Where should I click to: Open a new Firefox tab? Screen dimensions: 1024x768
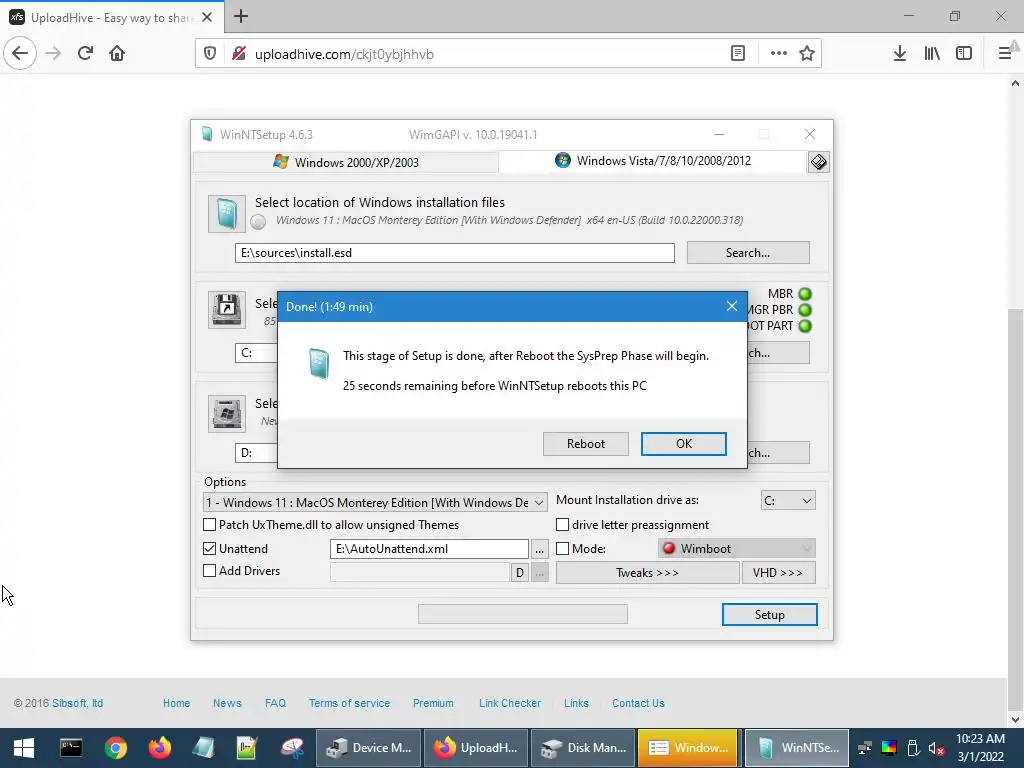[x=241, y=16]
